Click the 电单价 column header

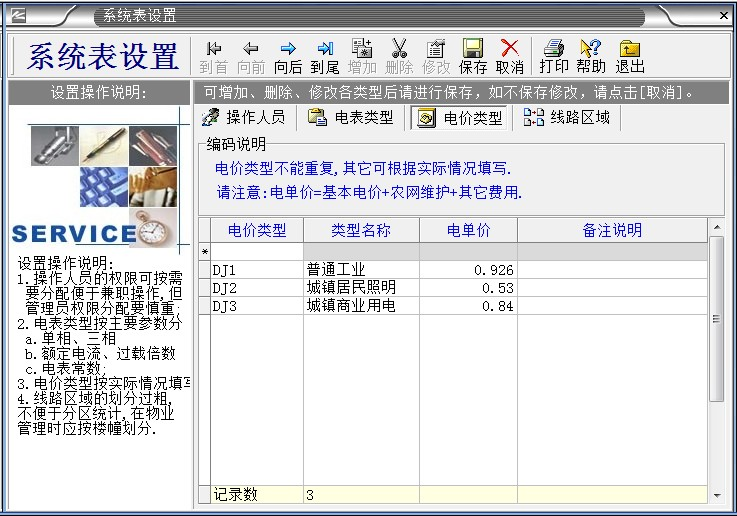[x=469, y=231]
